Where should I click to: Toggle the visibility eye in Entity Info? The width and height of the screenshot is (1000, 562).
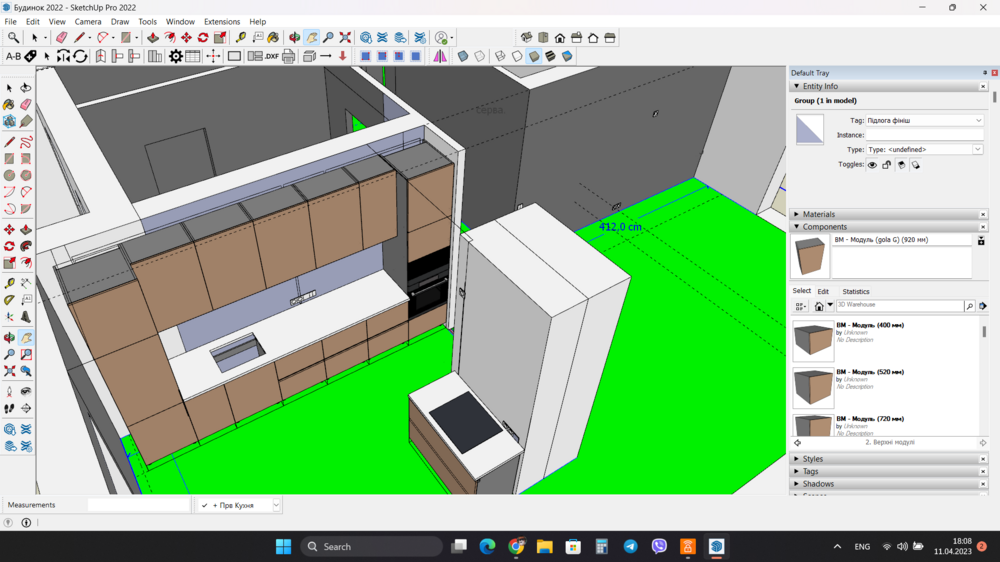click(x=872, y=165)
